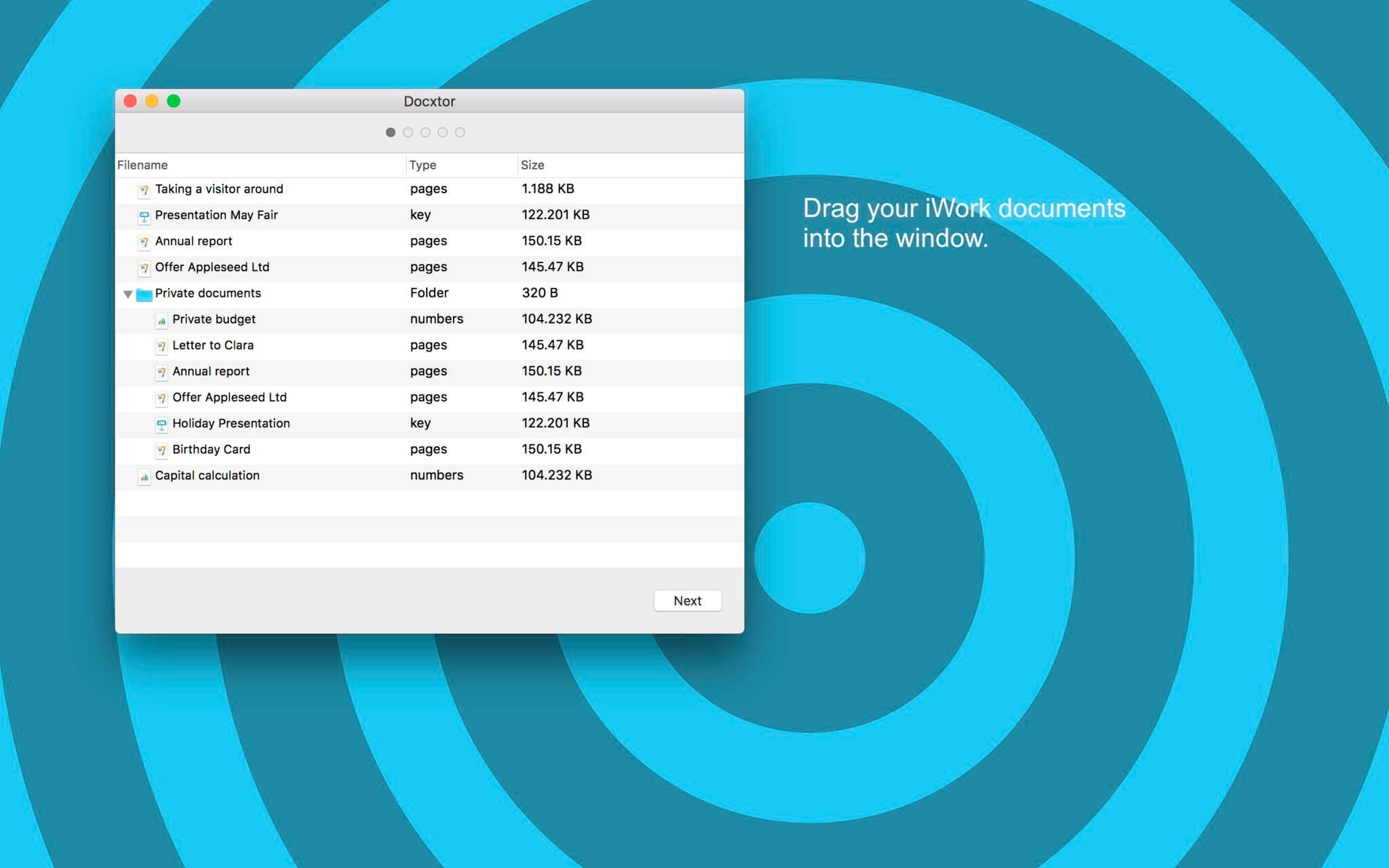The width and height of the screenshot is (1389, 868).
Task: Close the Docxtor window with red button
Action: point(130,101)
